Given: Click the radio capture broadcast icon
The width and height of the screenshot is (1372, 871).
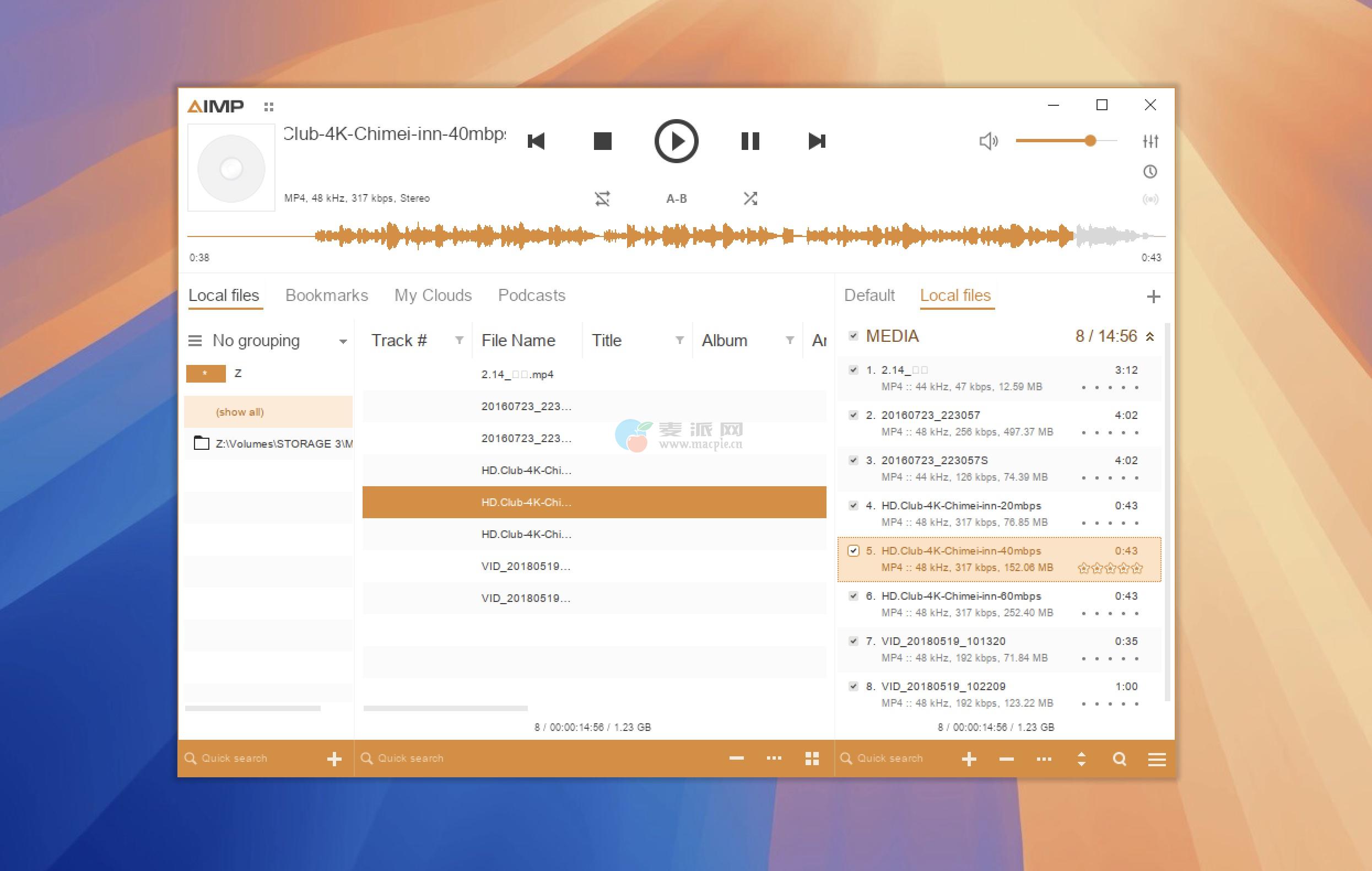Looking at the screenshot, I should (x=1150, y=199).
